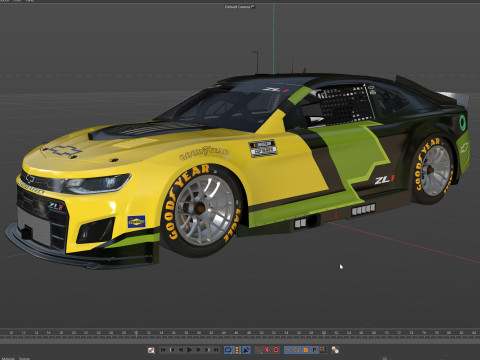Toggle Rotation keyframe recording icon
The image size is (480, 360).
click(x=297, y=350)
